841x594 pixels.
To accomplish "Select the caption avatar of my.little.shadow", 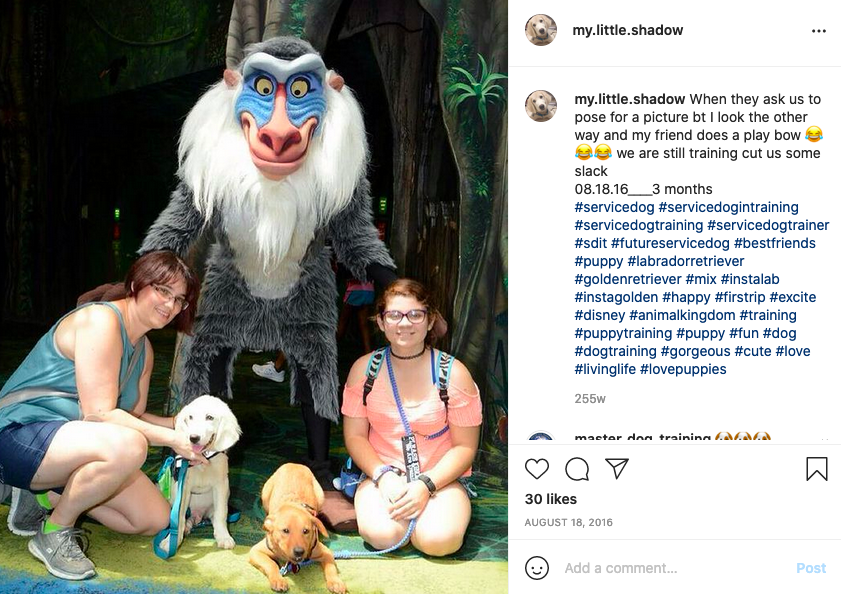I will click(x=541, y=106).
